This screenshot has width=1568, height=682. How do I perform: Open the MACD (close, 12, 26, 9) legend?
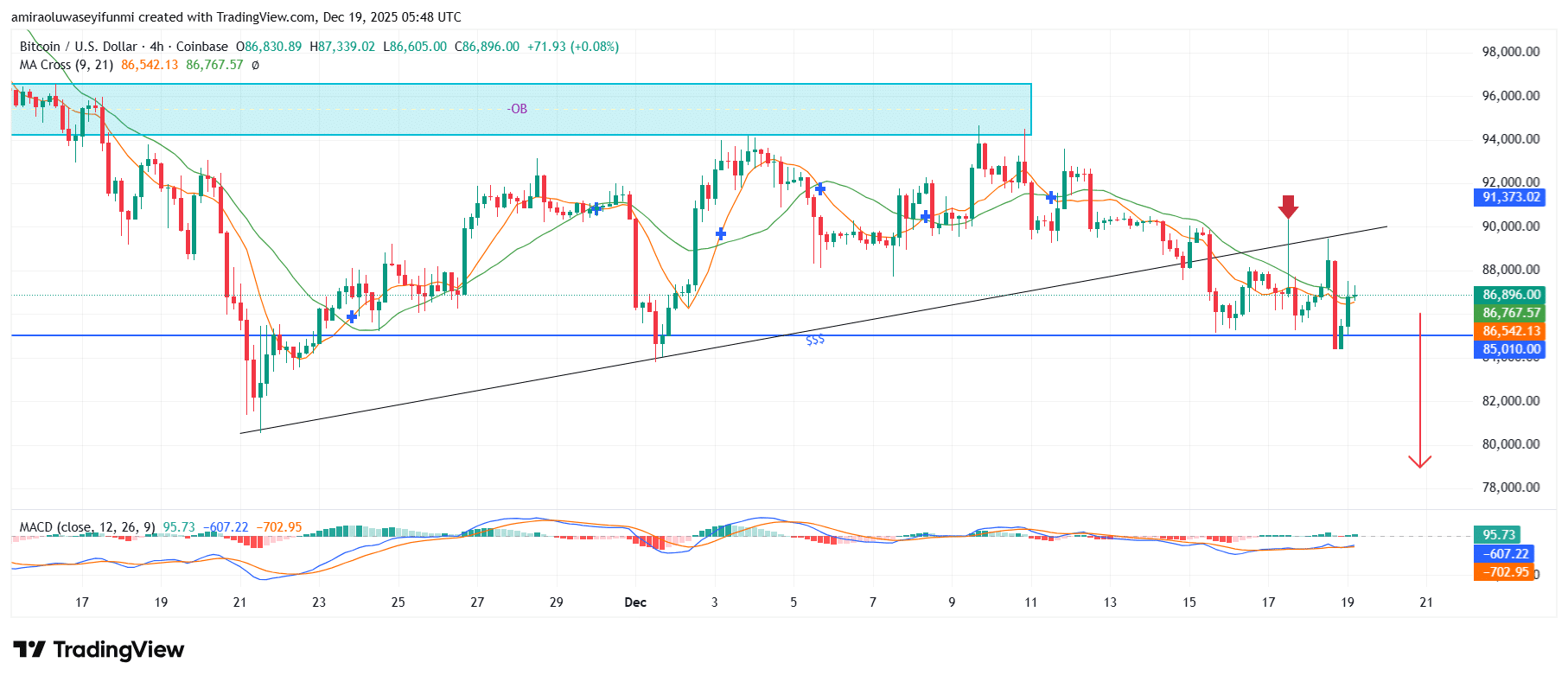[x=87, y=527]
